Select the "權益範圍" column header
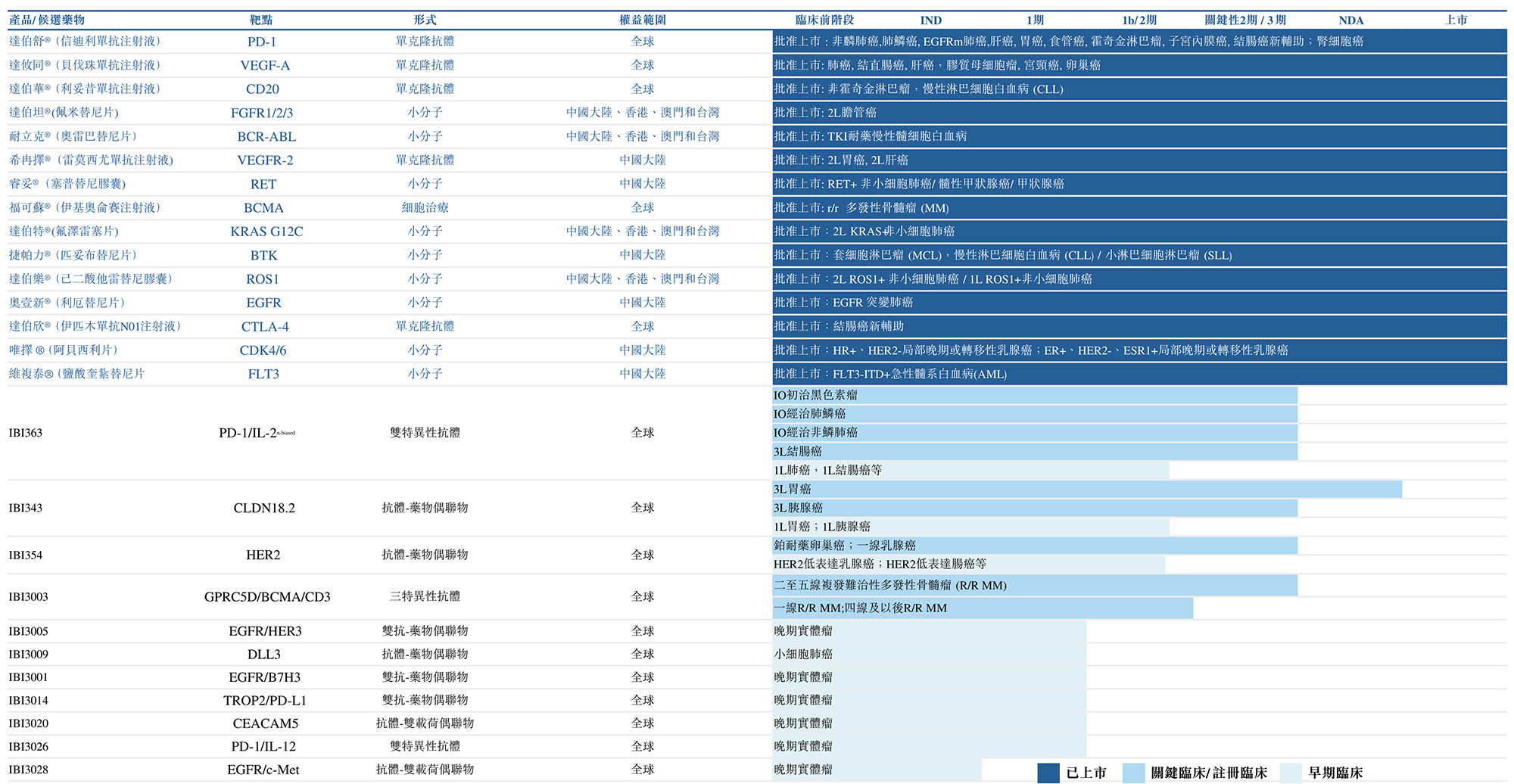 pyautogui.click(x=643, y=20)
